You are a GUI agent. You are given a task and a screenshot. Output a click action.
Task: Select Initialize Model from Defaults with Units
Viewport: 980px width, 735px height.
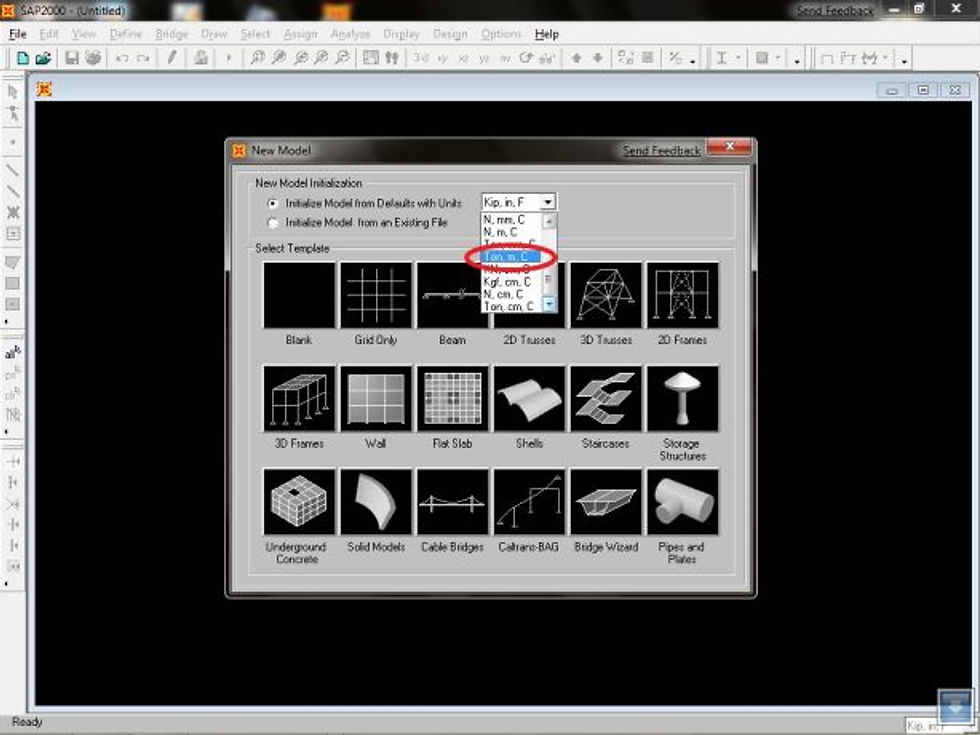coord(272,203)
